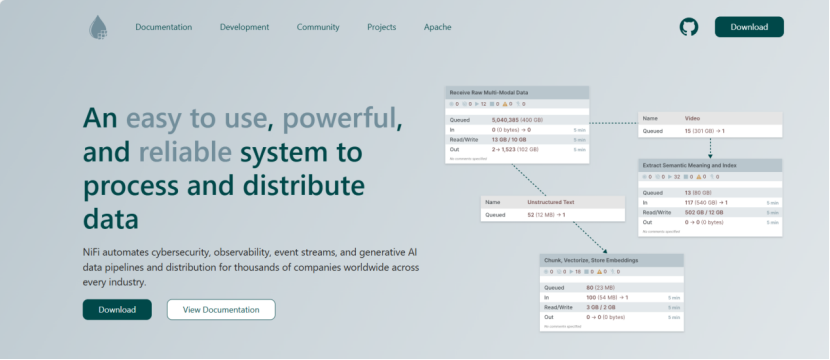Select Projects in the navigation bar
Viewport: 830px width, 360px height.
[382, 27]
